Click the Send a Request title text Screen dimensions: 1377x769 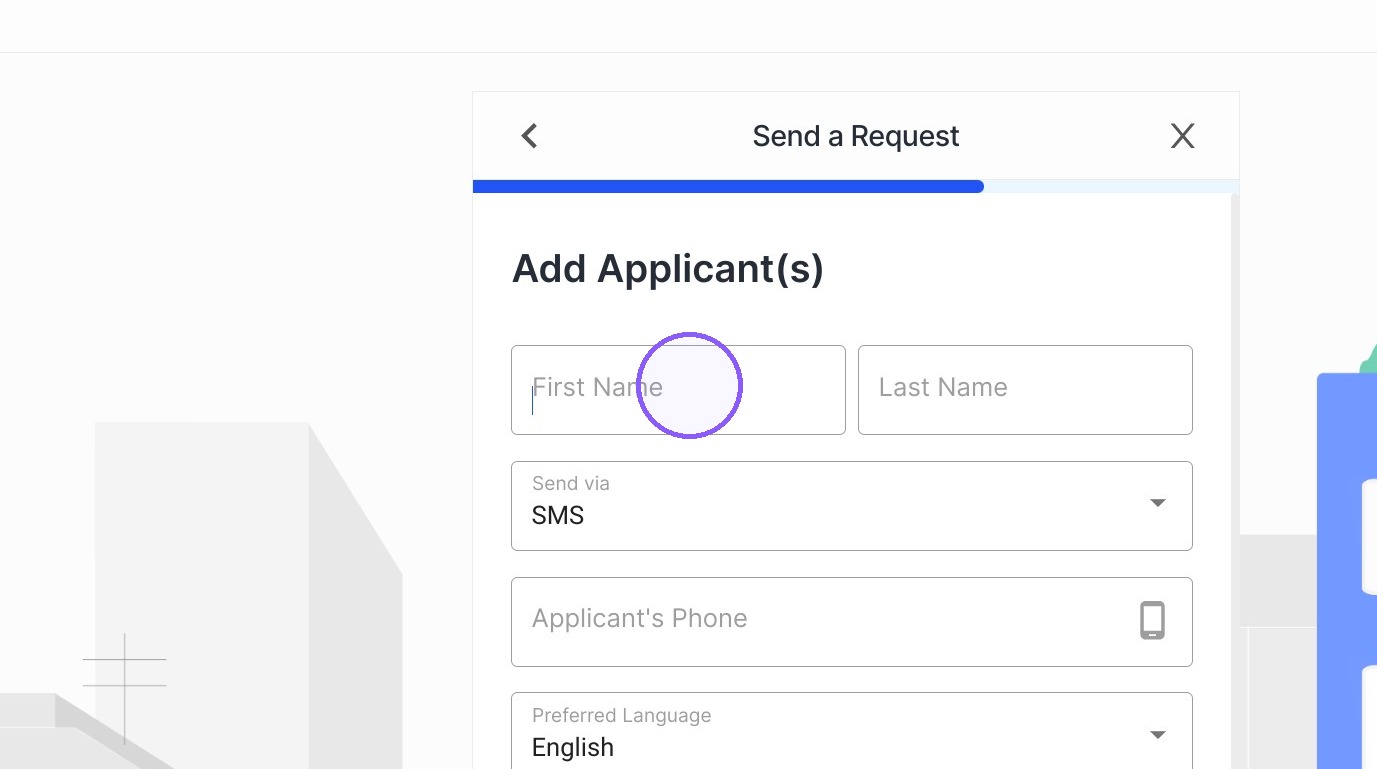856,136
